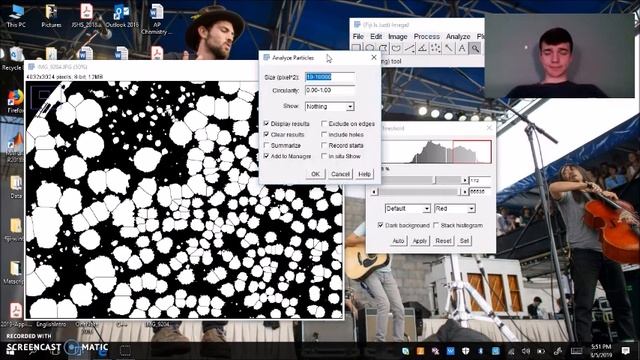Open the File menu in Fiji
640x360 pixels.
pyautogui.click(x=358, y=36)
